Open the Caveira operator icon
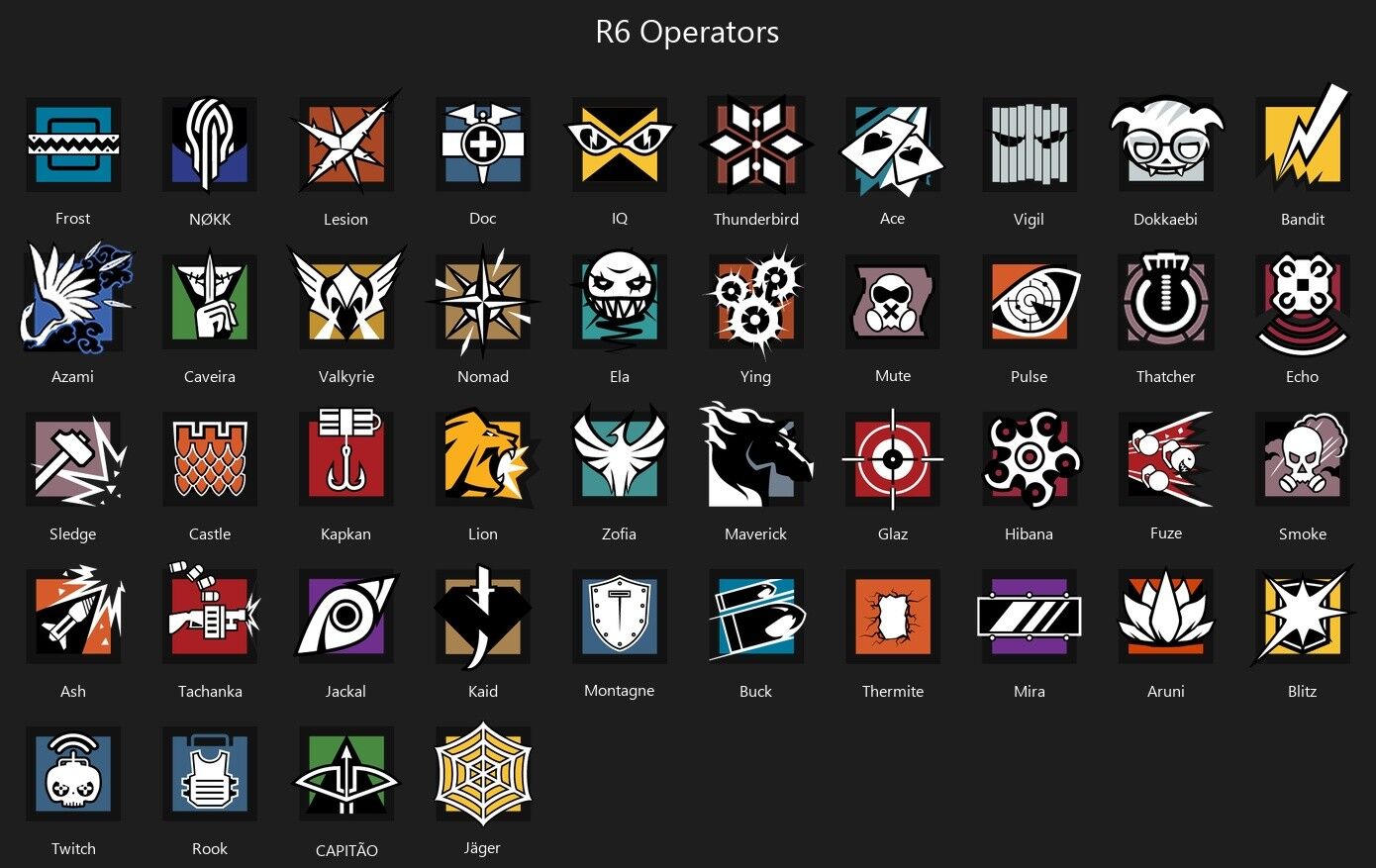 pyautogui.click(x=210, y=300)
